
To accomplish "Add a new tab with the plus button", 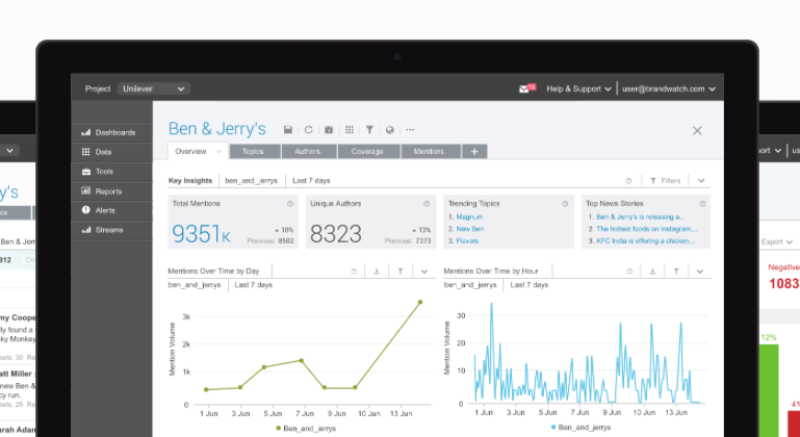I will tap(474, 151).
